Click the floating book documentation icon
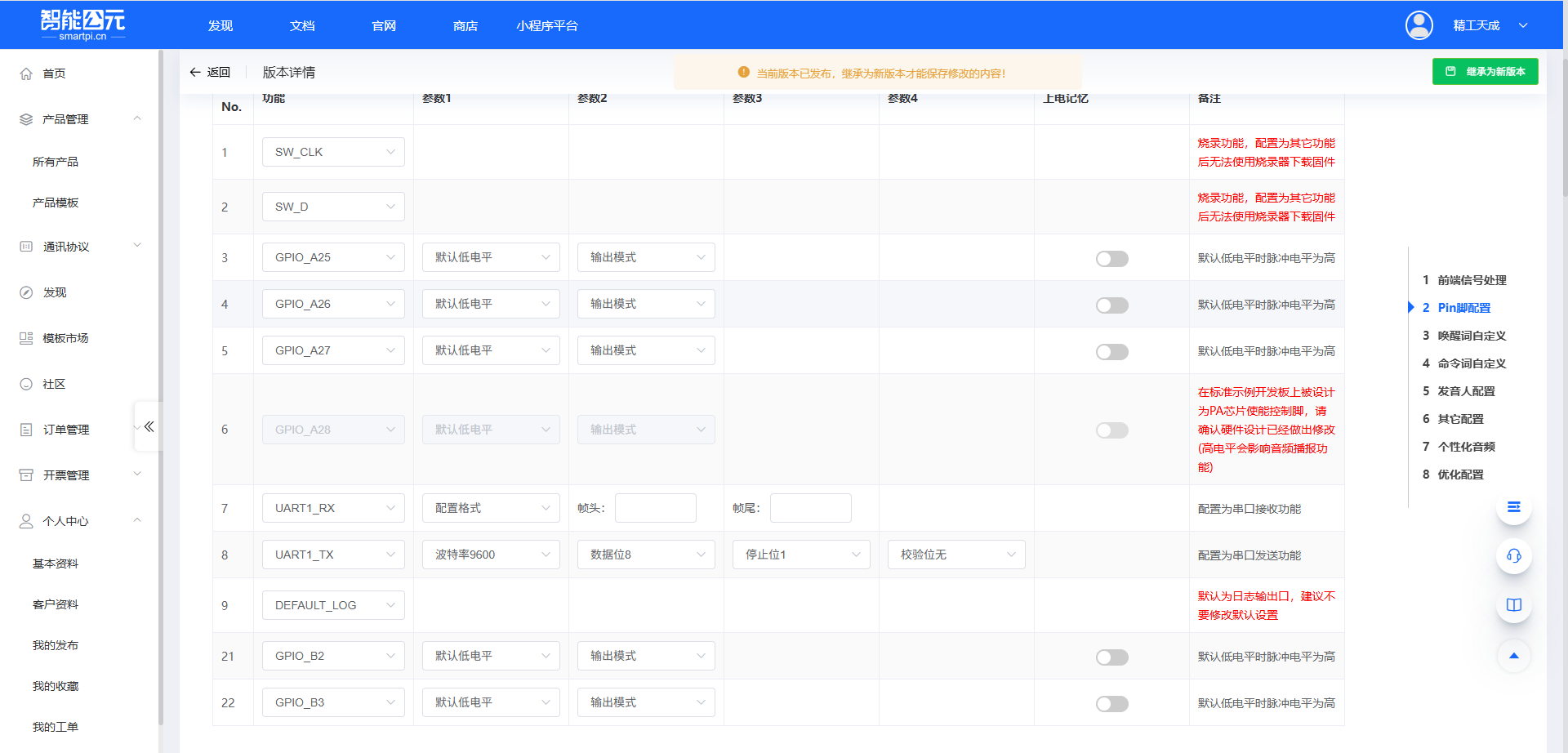1568x753 pixels. pyautogui.click(x=1513, y=605)
